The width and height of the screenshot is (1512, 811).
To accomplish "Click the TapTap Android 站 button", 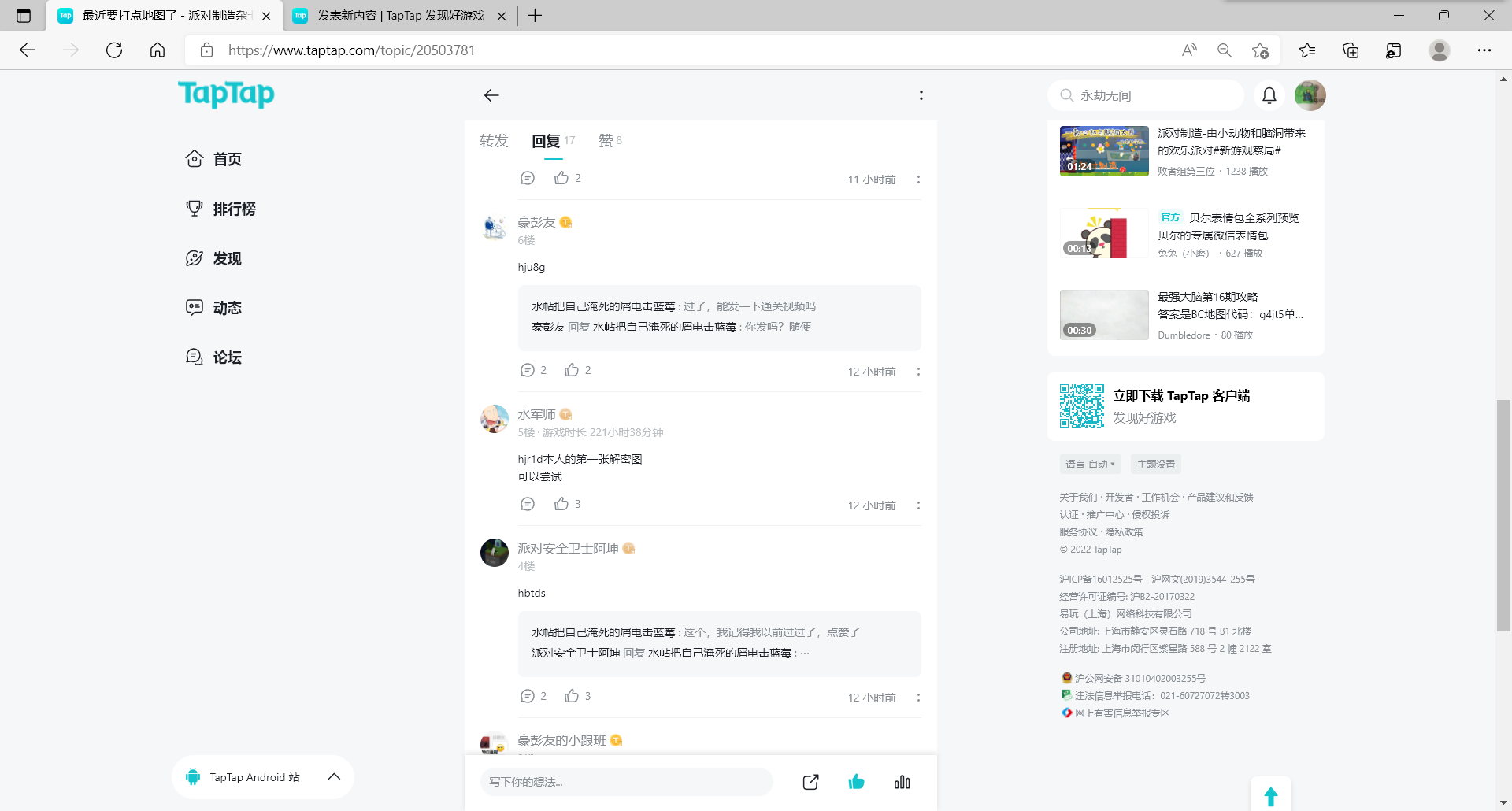I will 262,777.
